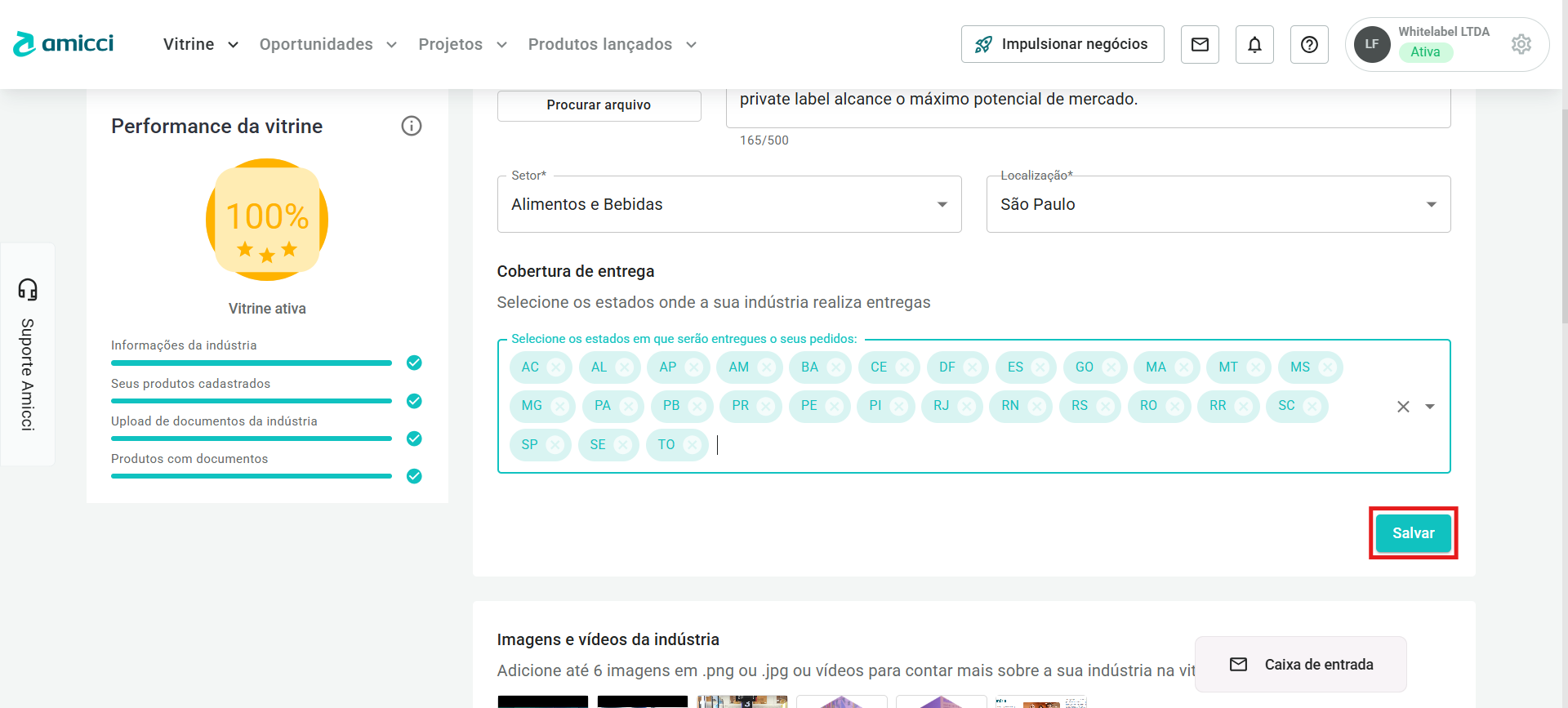Expand the Setor dropdown
This screenshot has width=1568, height=708.
942,204
